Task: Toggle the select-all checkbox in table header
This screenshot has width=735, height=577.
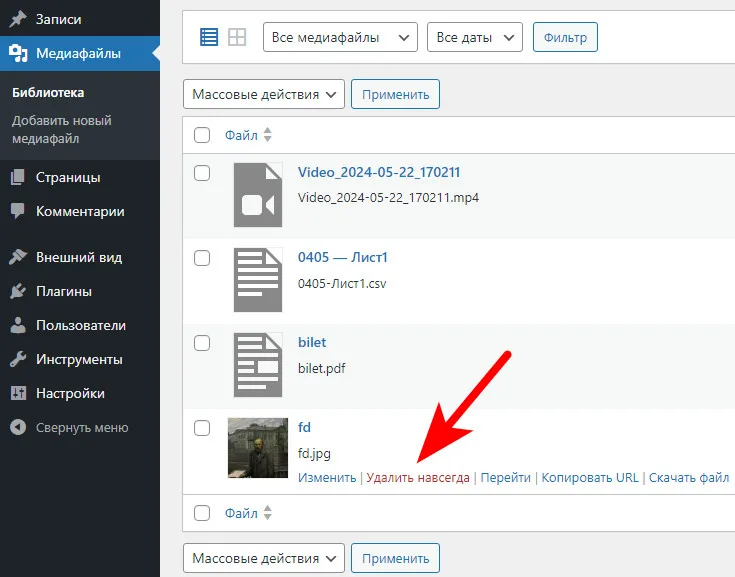Action: (x=202, y=135)
